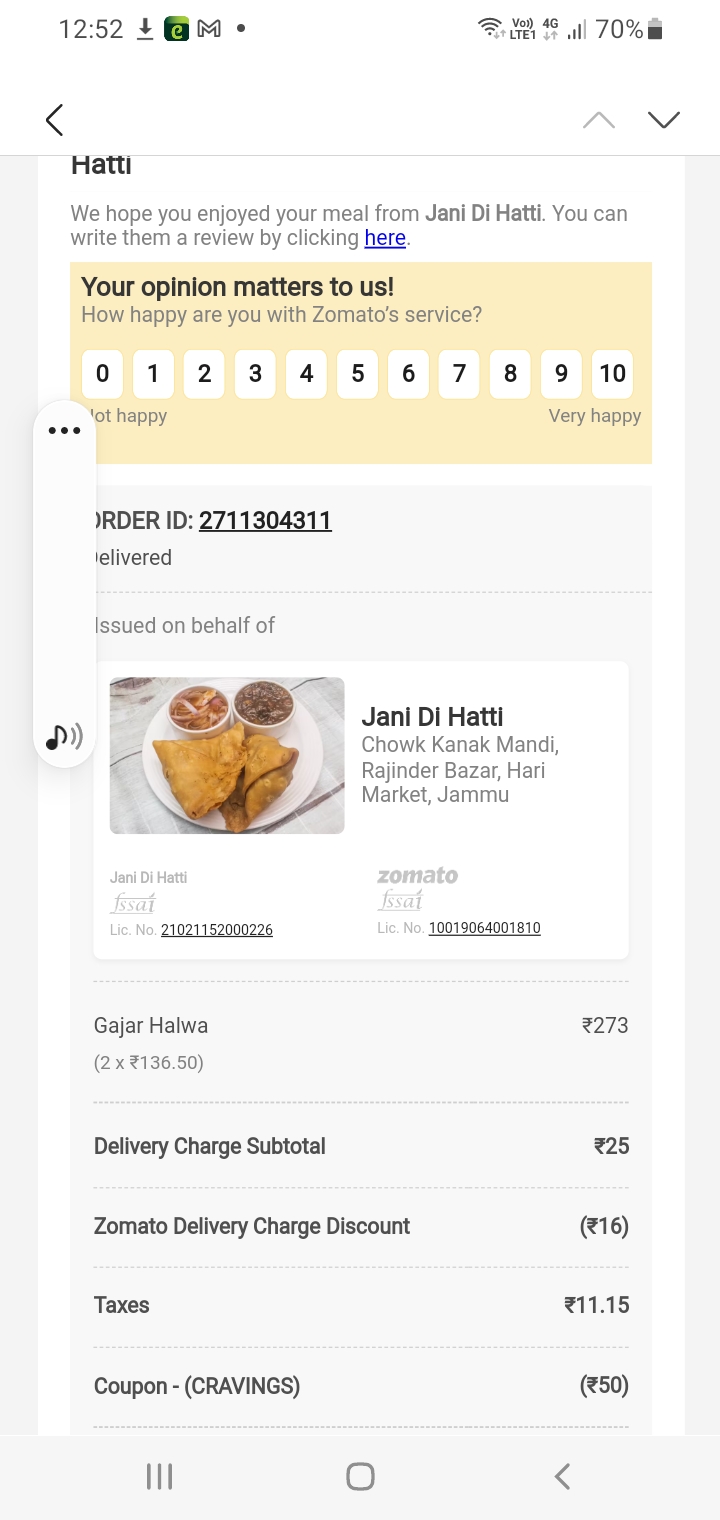Click the 'here' review link
The image size is (720, 1520).
(x=385, y=238)
